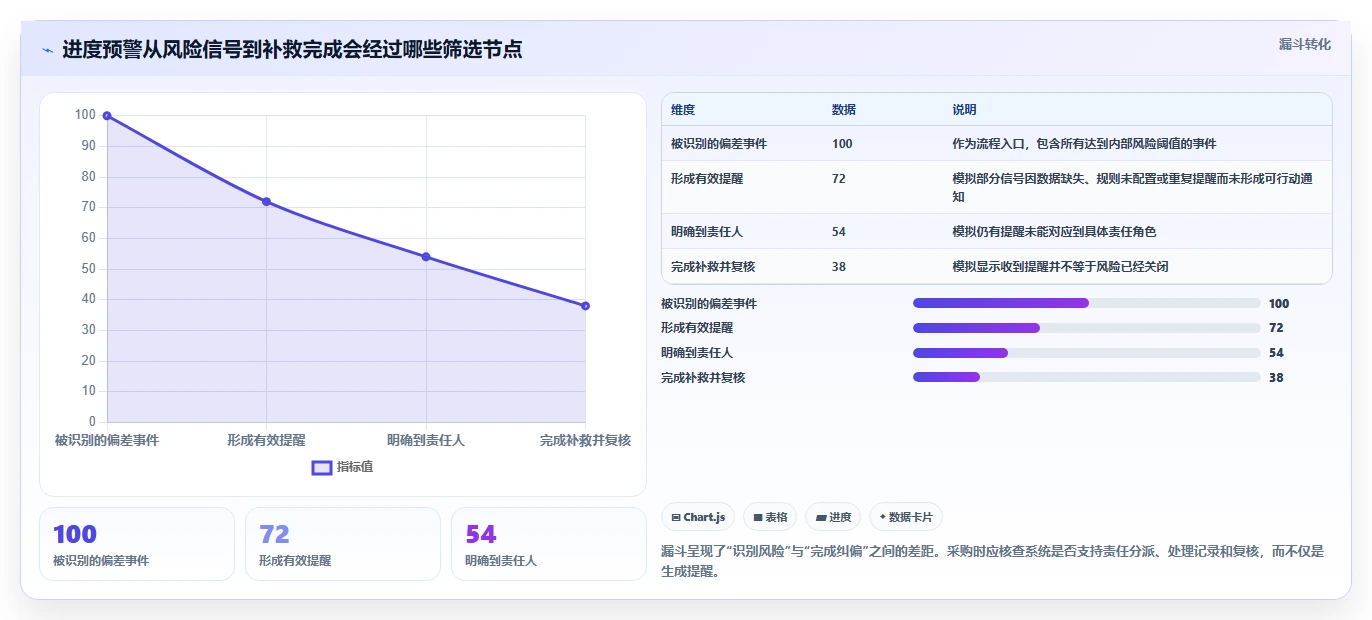The width and height of the screenshot is (1372, 620).
Task: Click the chart data point at value 54
Action: pos(426,257)
